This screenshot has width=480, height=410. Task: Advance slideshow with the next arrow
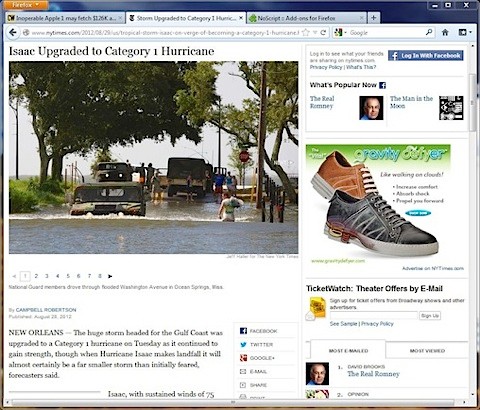pos(110,276)
